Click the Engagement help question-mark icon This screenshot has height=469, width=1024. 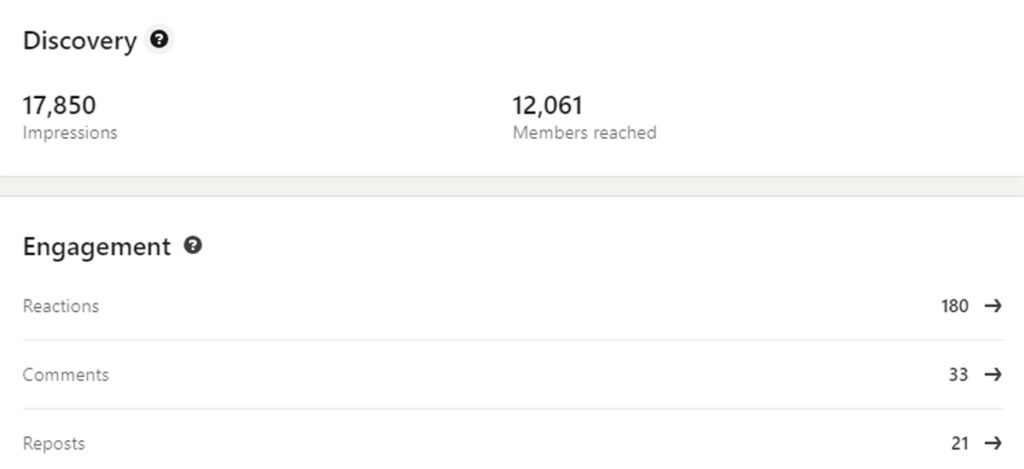(193, 246)
